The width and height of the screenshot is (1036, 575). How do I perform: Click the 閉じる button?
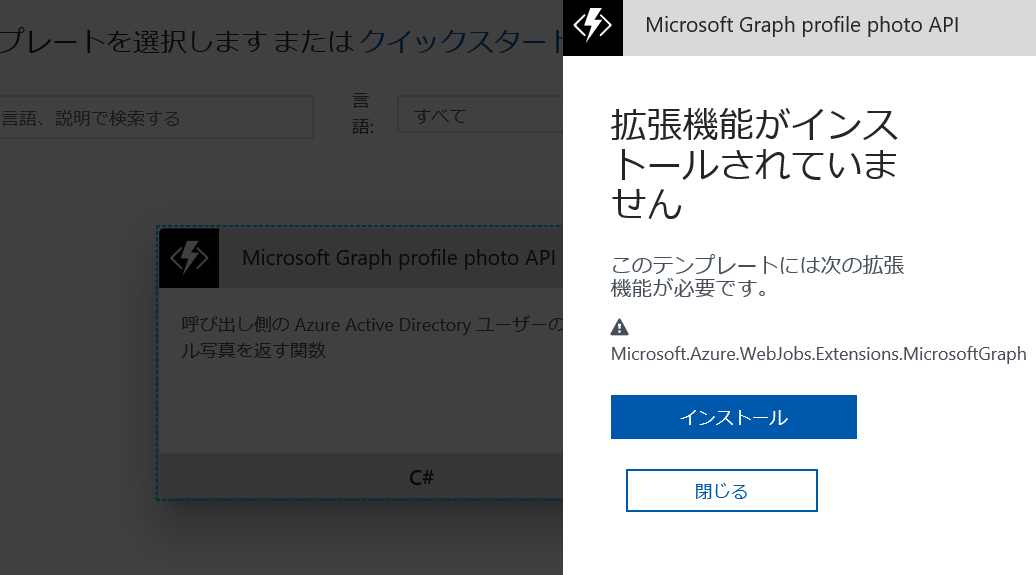722,490
